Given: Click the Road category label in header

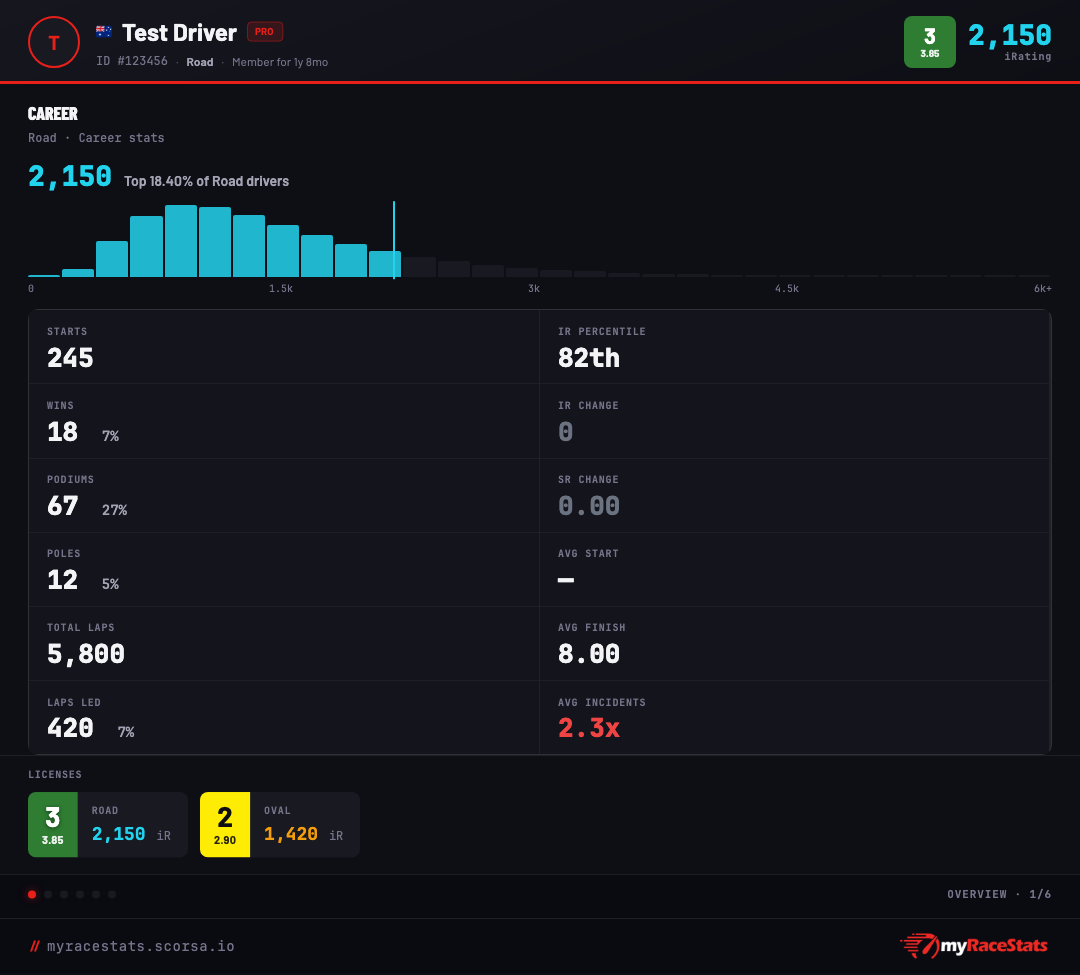Looking at the screenshot, I should click(x=200, y=62).
